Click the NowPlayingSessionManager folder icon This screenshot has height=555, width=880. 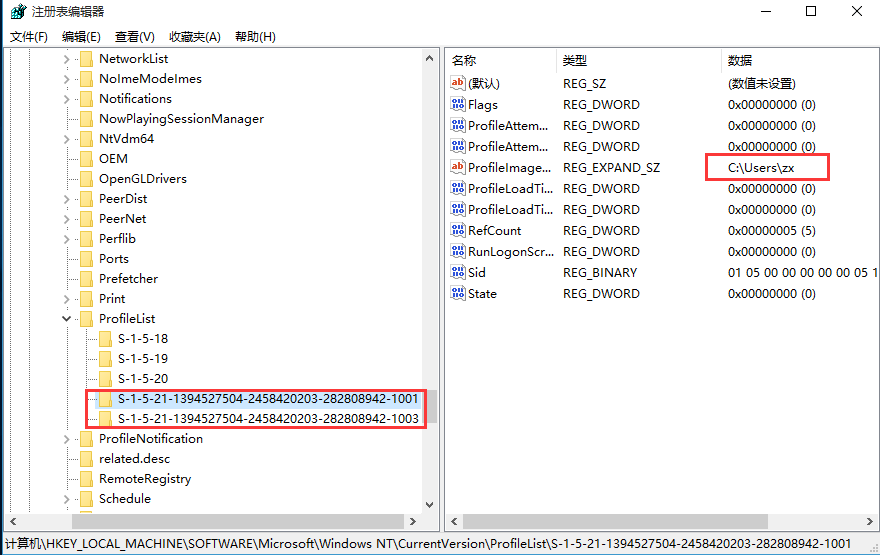86,119
